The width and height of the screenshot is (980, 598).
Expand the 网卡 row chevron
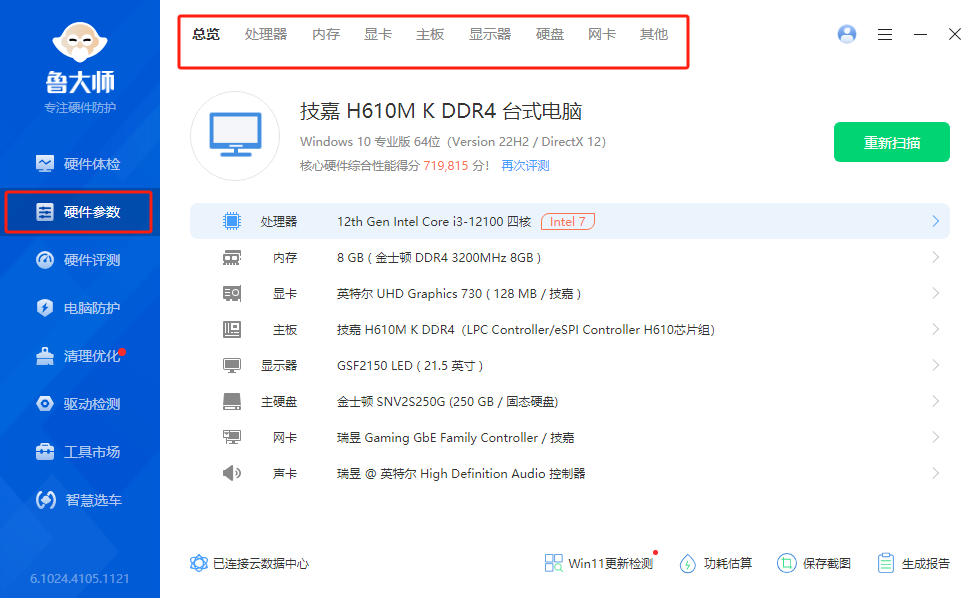click(935, 437)
